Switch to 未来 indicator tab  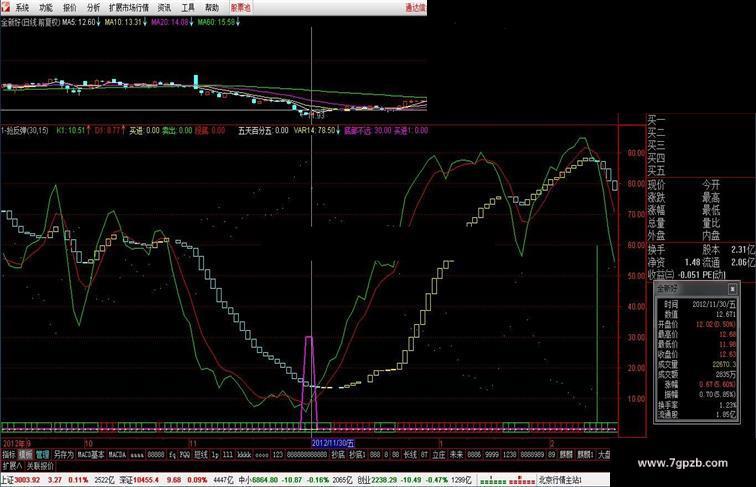[x=456, y=454]
